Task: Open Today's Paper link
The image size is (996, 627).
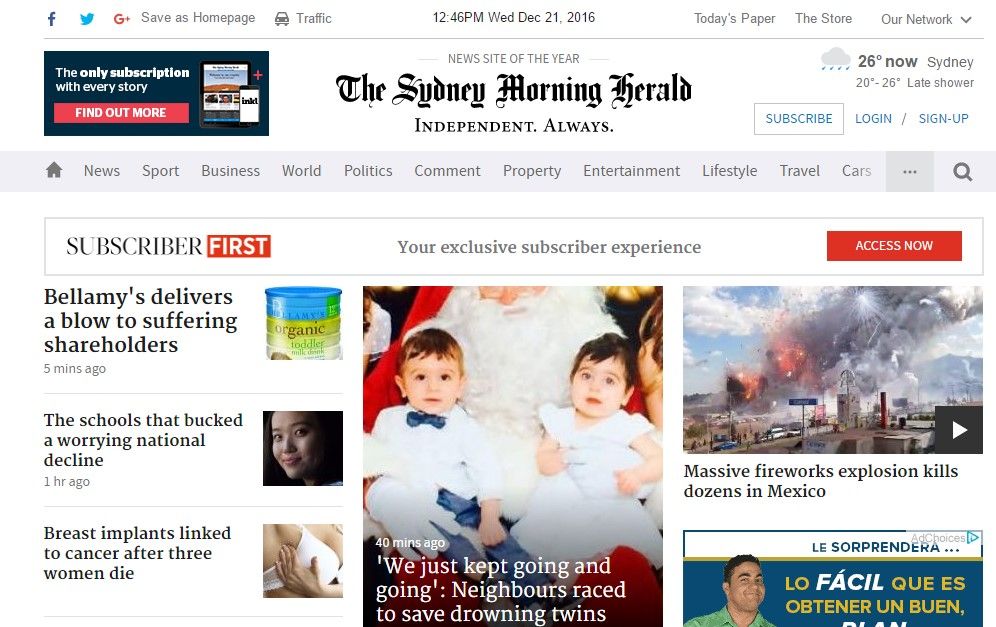Action: (x=734, y=18)
